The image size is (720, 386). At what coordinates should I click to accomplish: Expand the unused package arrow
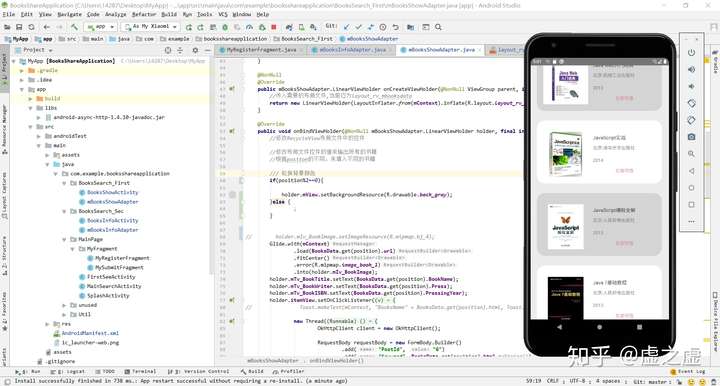coord(64,305)
